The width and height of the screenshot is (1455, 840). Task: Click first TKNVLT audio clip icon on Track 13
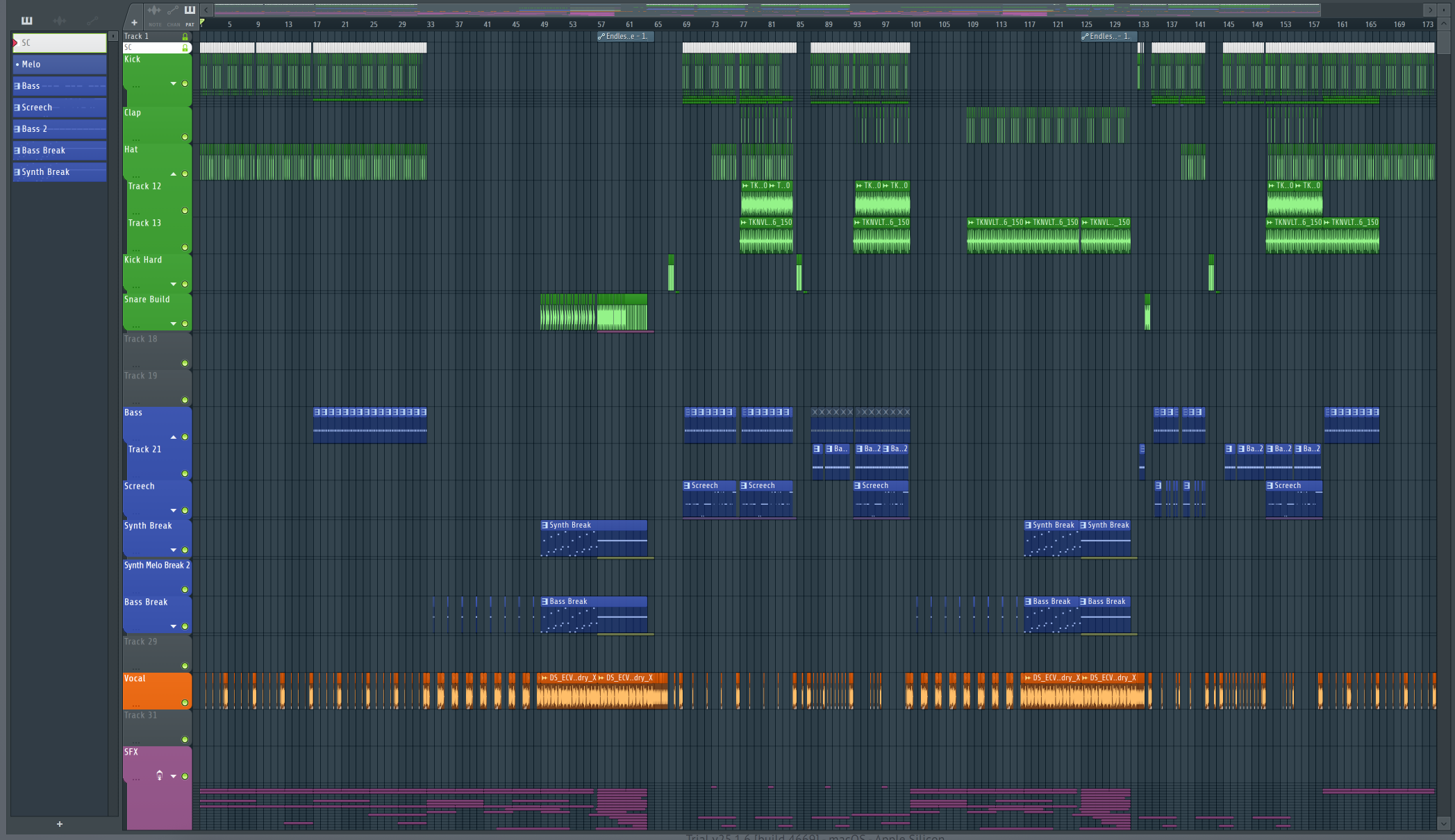(744, 223)
